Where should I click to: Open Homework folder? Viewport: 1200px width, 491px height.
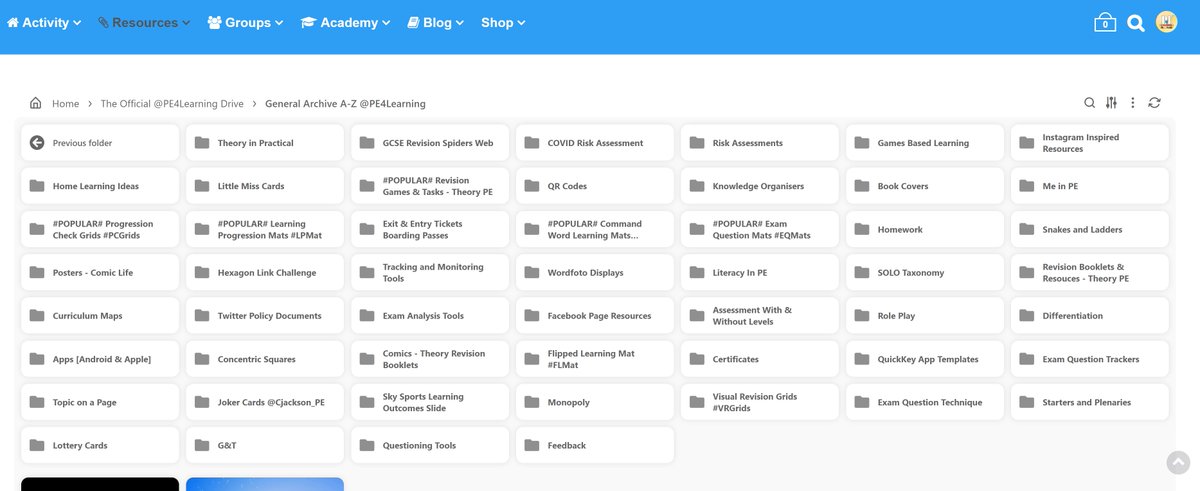(925, 229)
